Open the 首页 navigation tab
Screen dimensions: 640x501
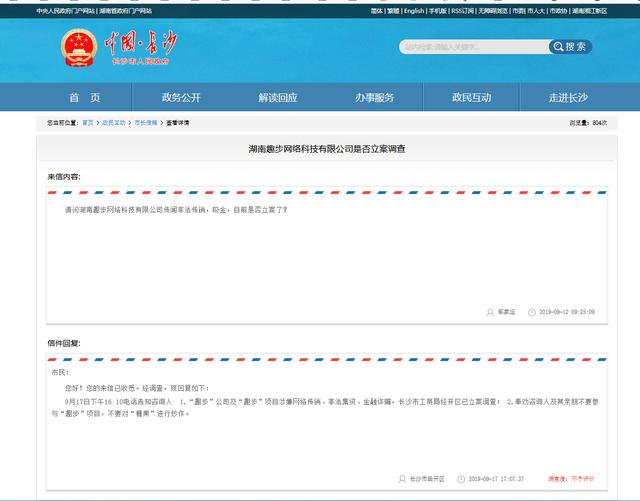[84, 97]
